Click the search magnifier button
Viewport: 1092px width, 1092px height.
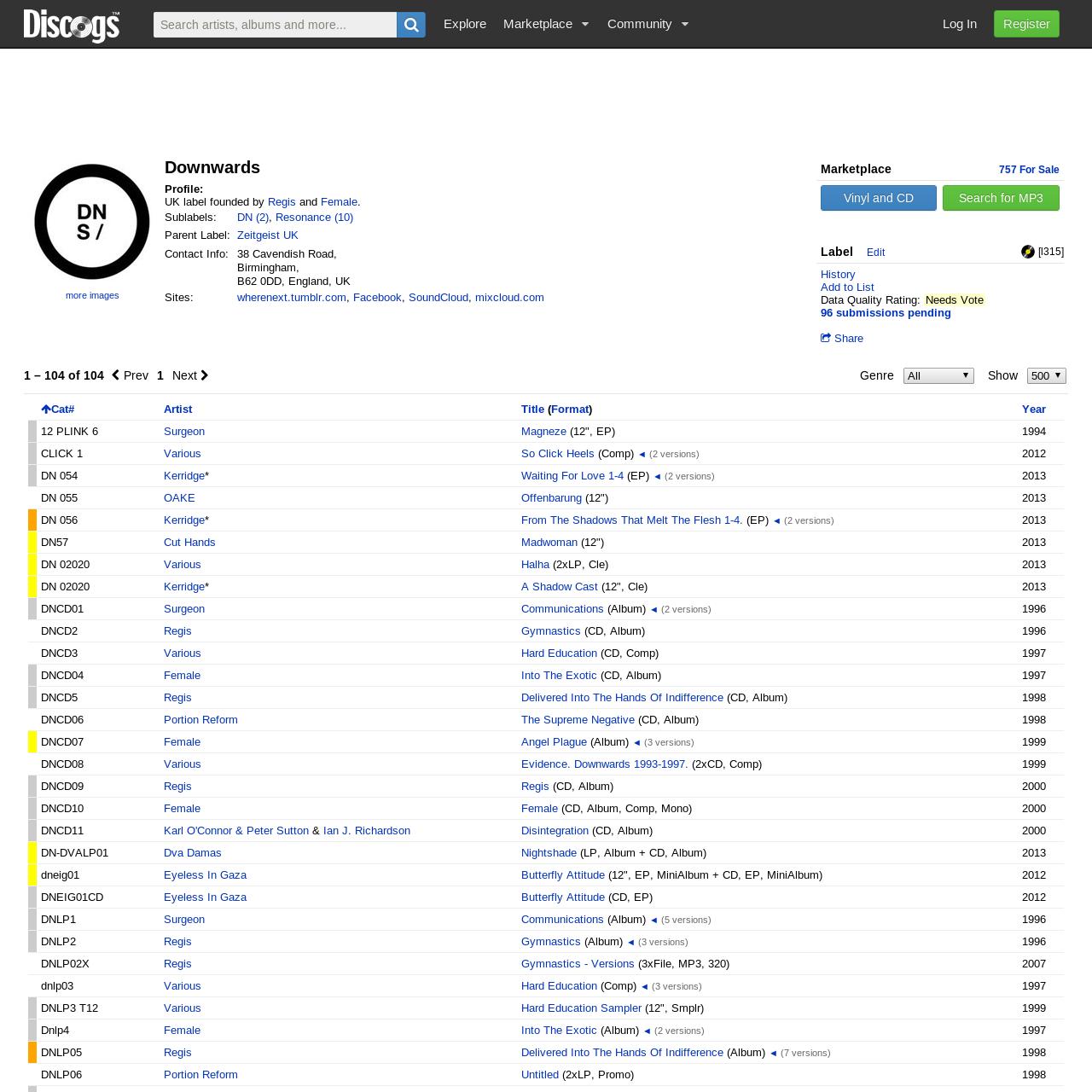[411, 25]
